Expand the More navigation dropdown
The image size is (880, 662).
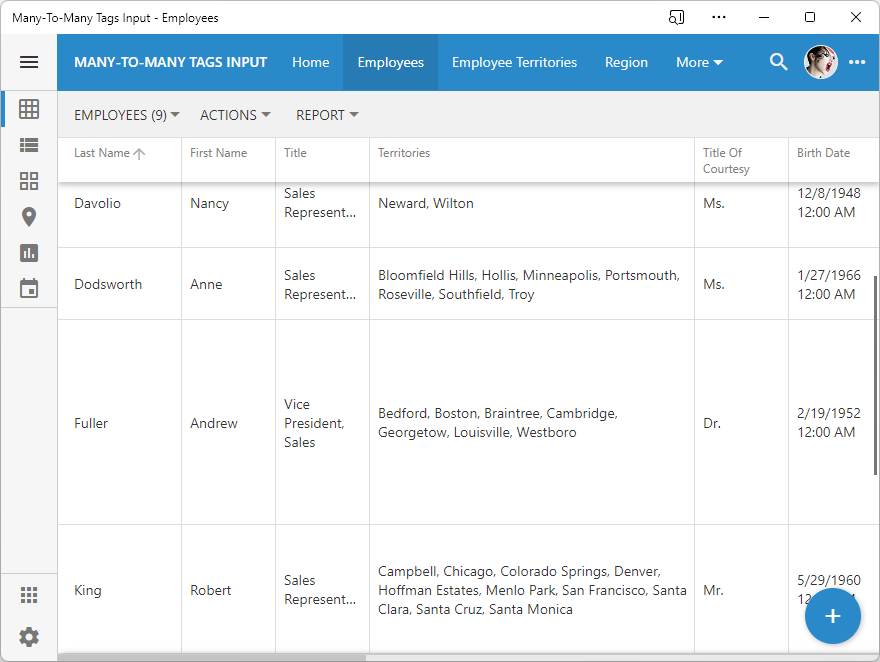tap(699, 61)
